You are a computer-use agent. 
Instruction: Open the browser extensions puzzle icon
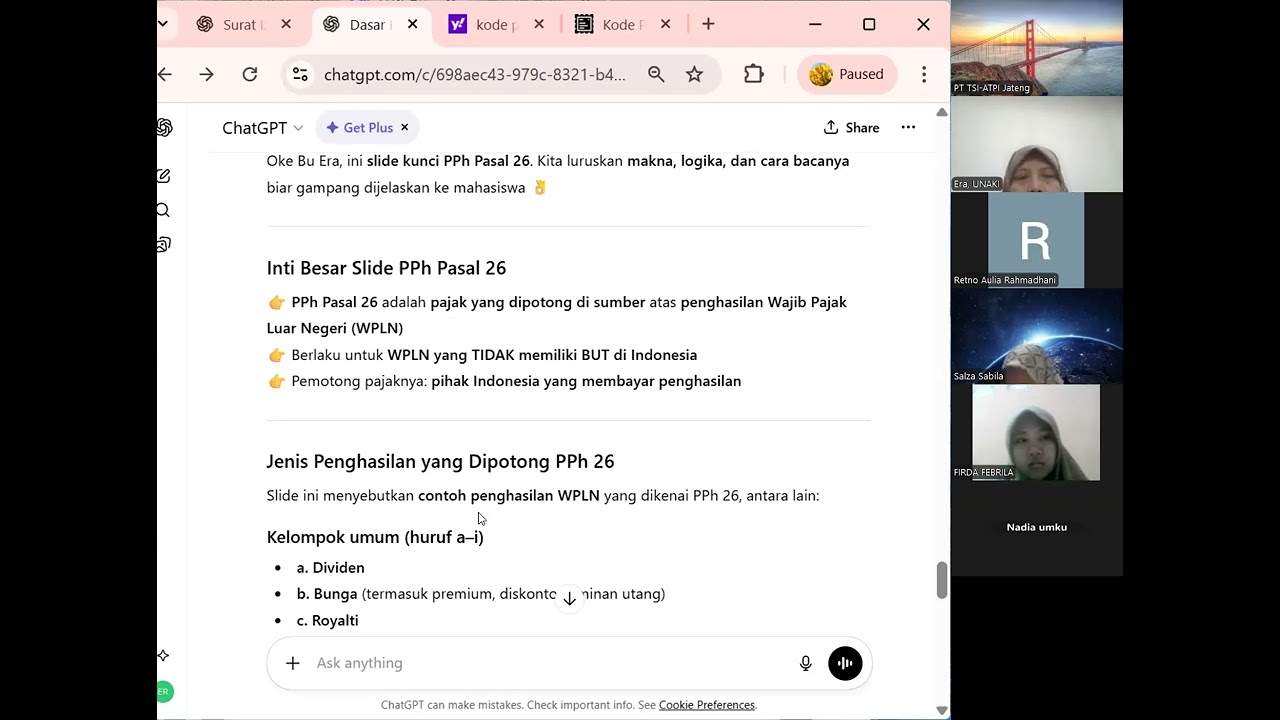[753, 74]
